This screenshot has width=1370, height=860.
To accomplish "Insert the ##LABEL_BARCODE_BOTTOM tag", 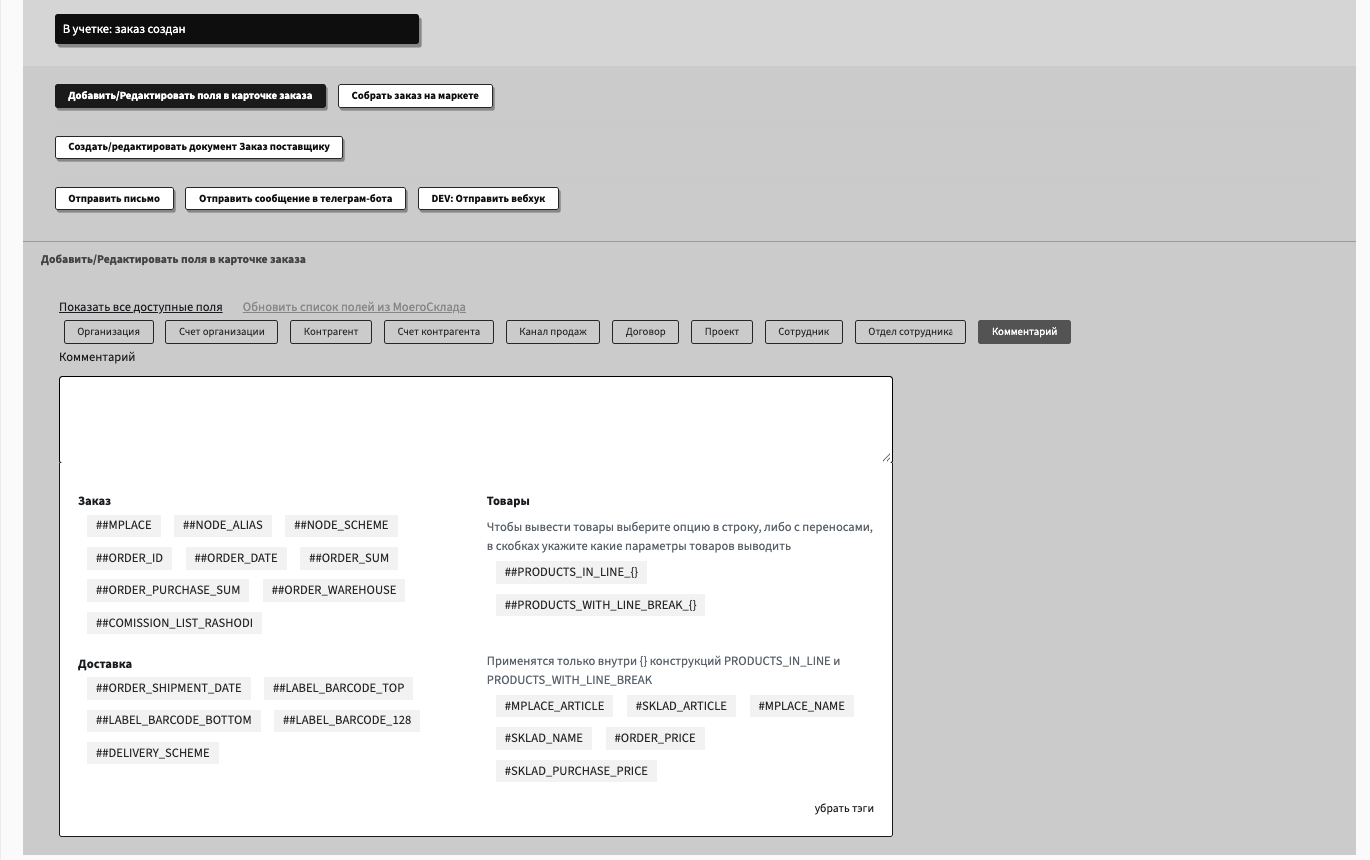I will point(174,720).
